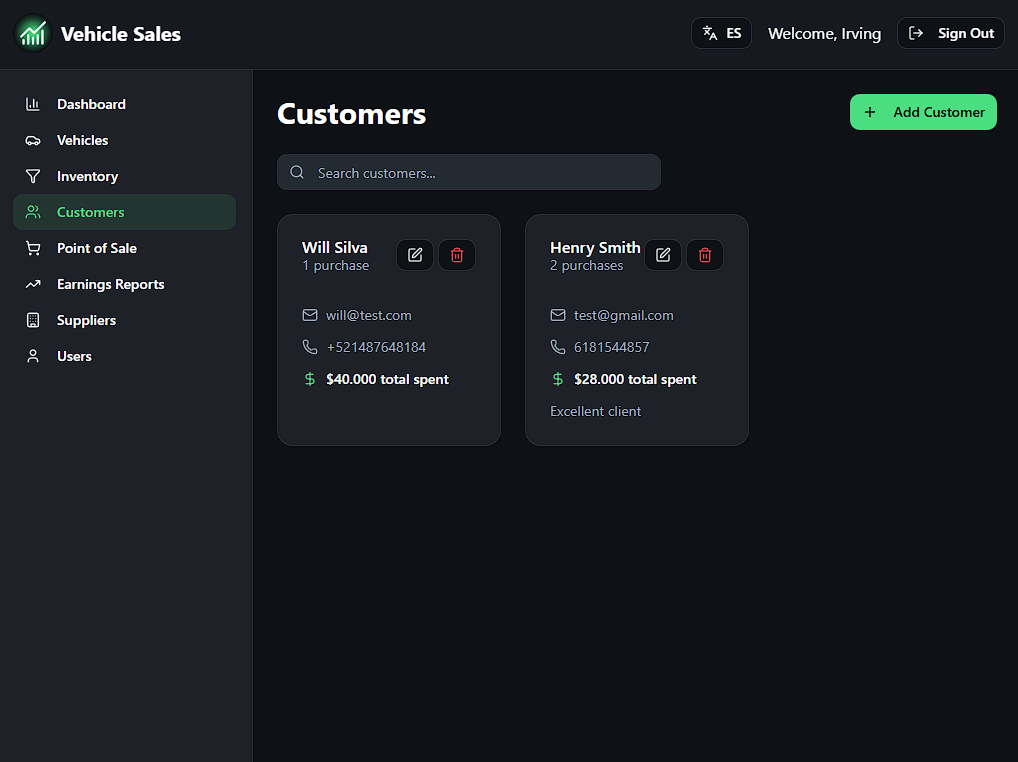Click the 1 purchase label
This screenshot has height=762, width=1018.
click(x=336, y=265)
